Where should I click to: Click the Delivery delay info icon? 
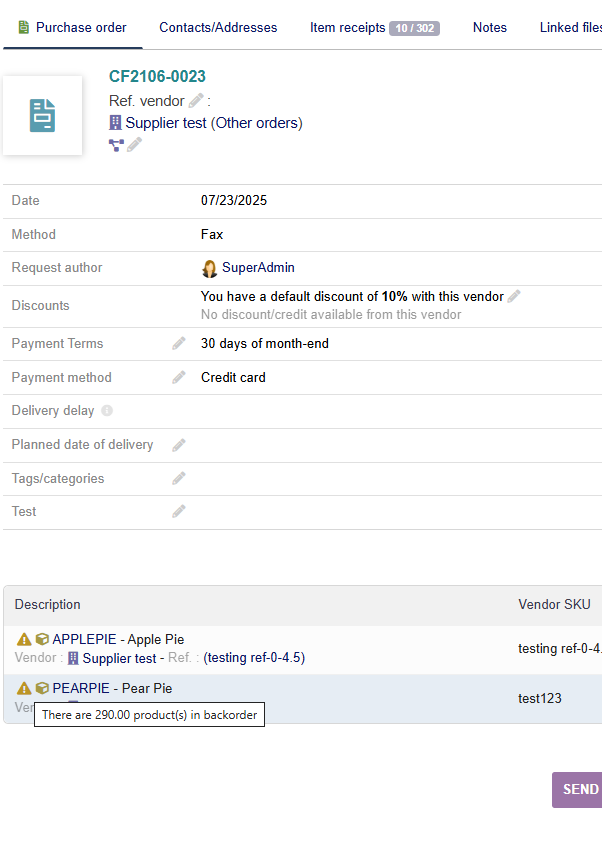pyautogui.click(x=107, y=411)
